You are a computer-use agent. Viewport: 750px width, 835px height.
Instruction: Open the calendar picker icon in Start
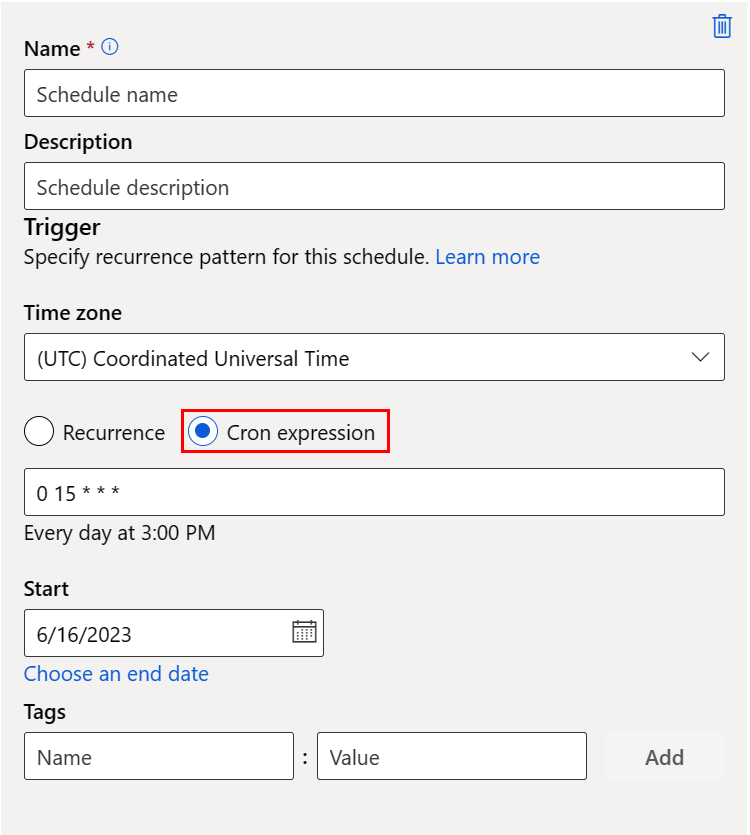[x=304, y=632]
